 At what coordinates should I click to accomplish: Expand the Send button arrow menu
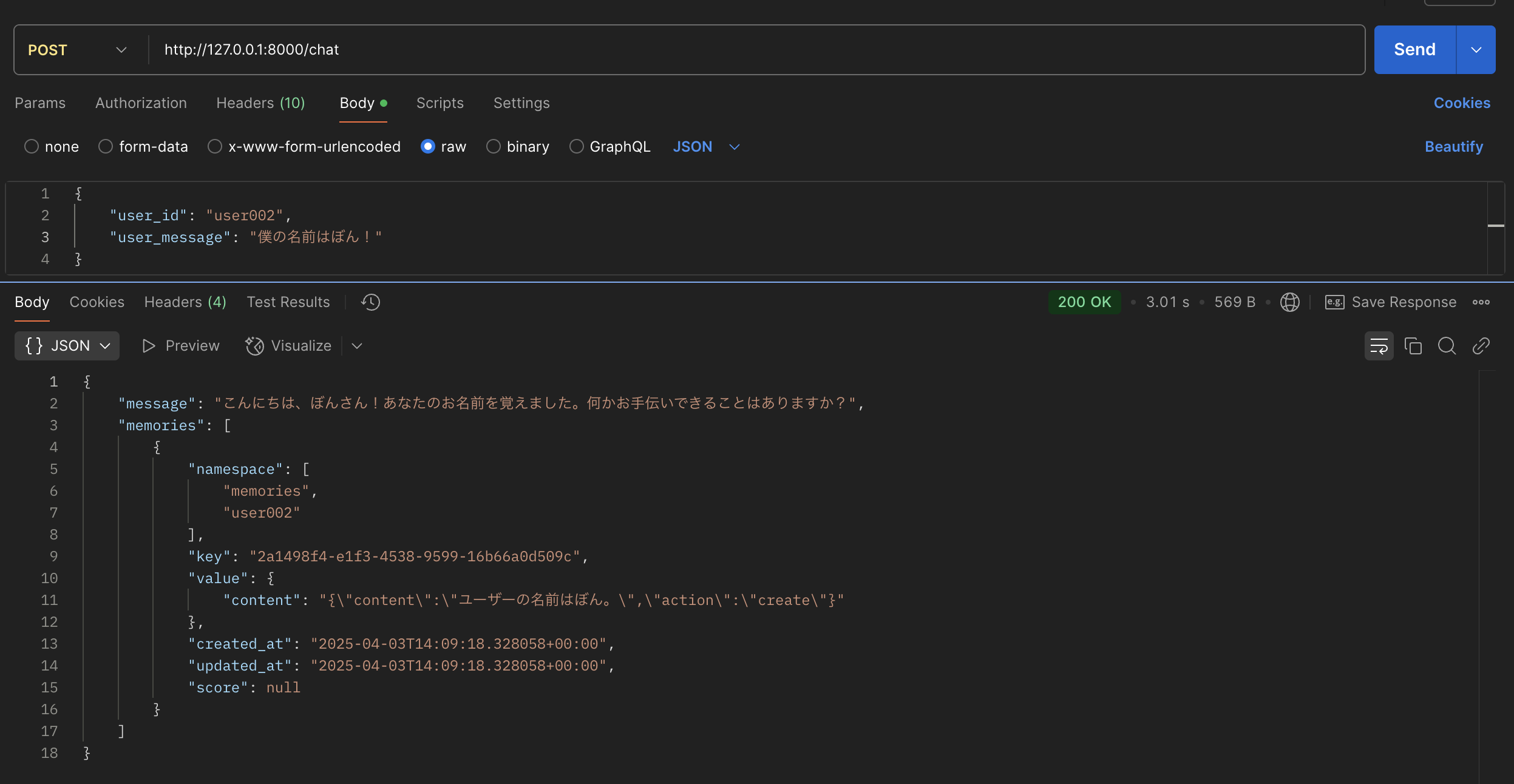1476,50
